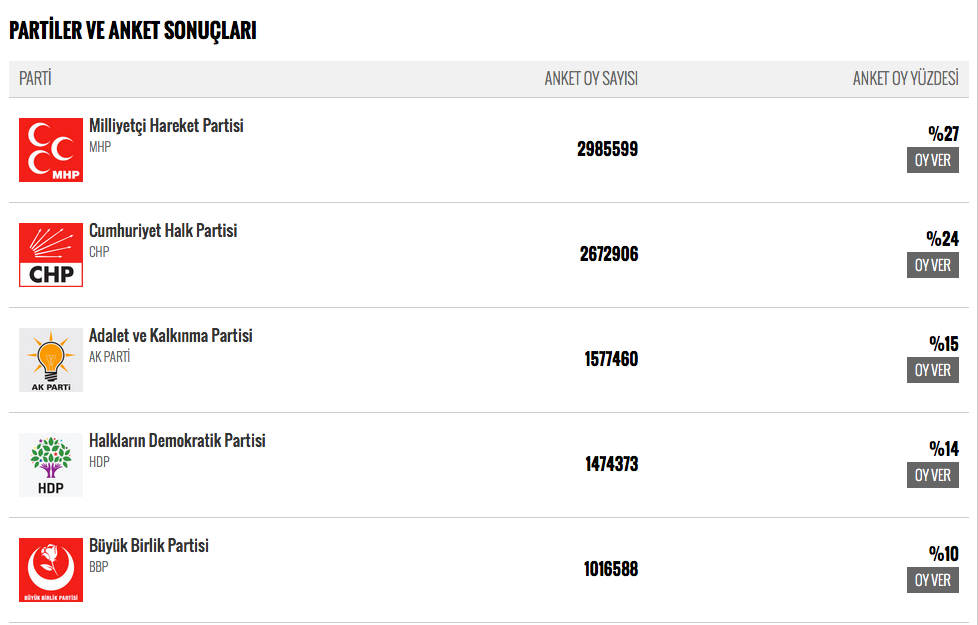Vote for Büyük Birlik Partisi OY VER

932,580
